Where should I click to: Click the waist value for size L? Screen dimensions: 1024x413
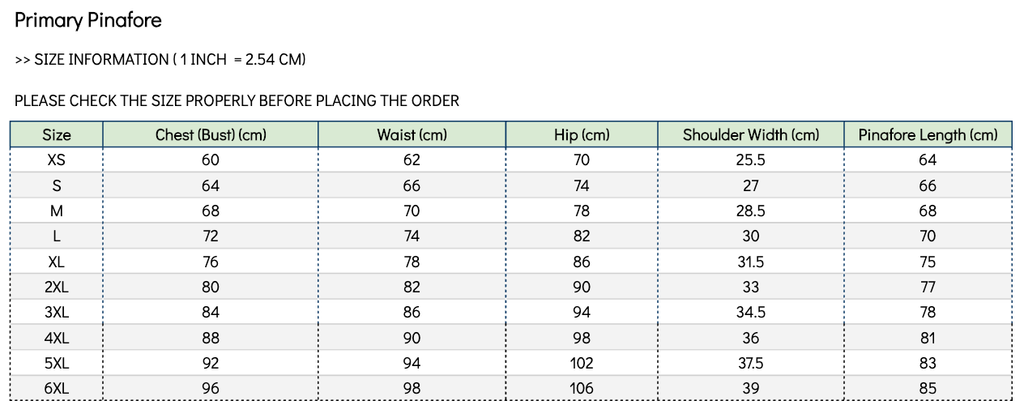[412, 236]
